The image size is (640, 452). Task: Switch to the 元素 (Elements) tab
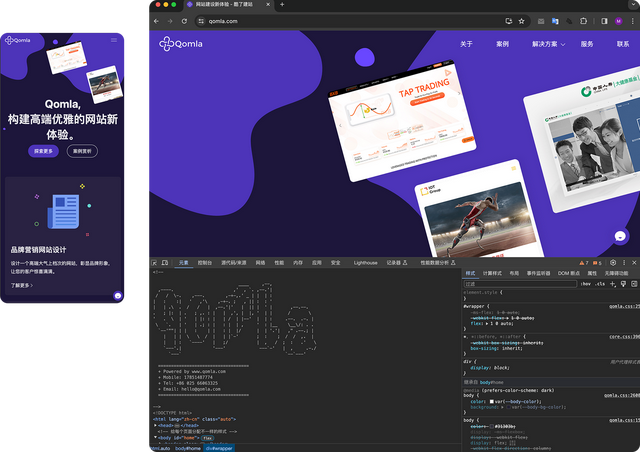(184, 263)
